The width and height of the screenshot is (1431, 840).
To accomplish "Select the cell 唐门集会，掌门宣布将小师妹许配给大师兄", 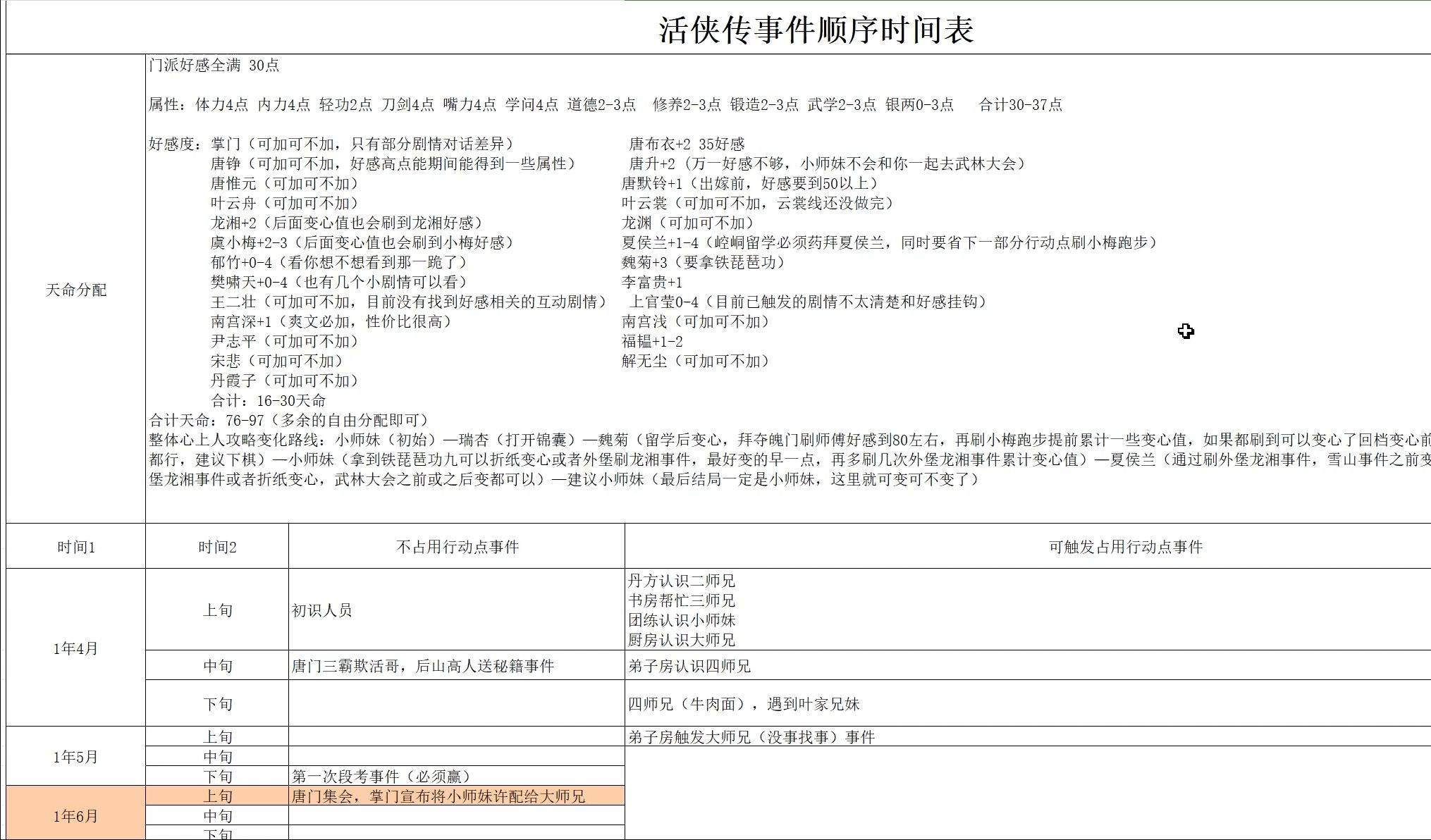I will tap(457, 796).
